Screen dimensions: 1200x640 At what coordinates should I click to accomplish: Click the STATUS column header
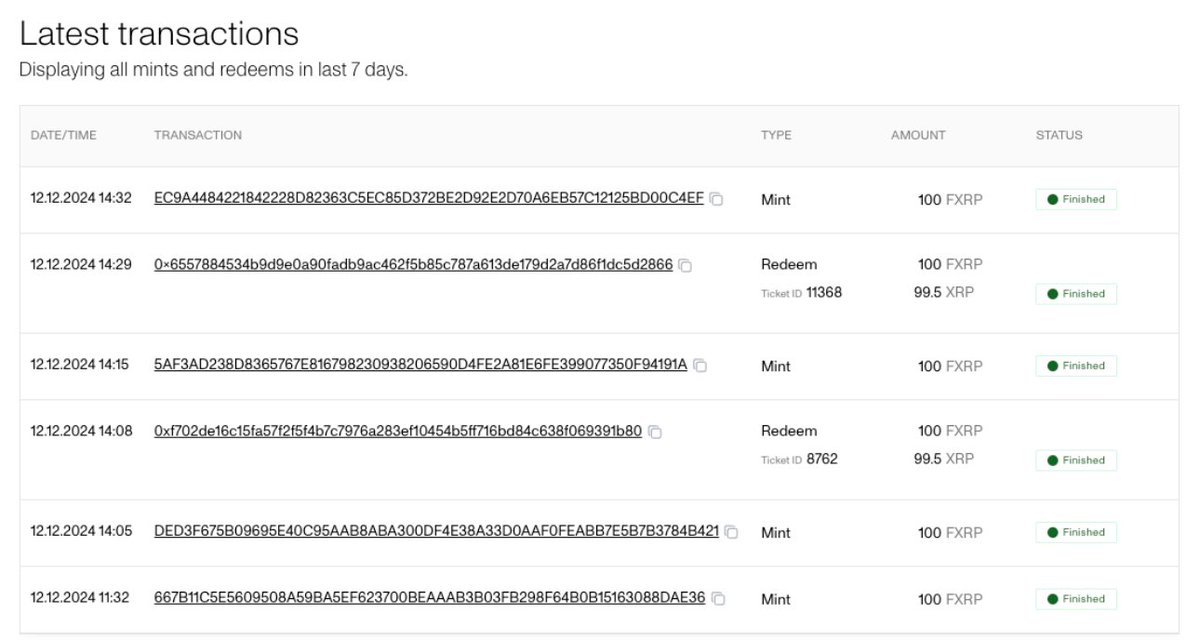[x=1059, y=135]
